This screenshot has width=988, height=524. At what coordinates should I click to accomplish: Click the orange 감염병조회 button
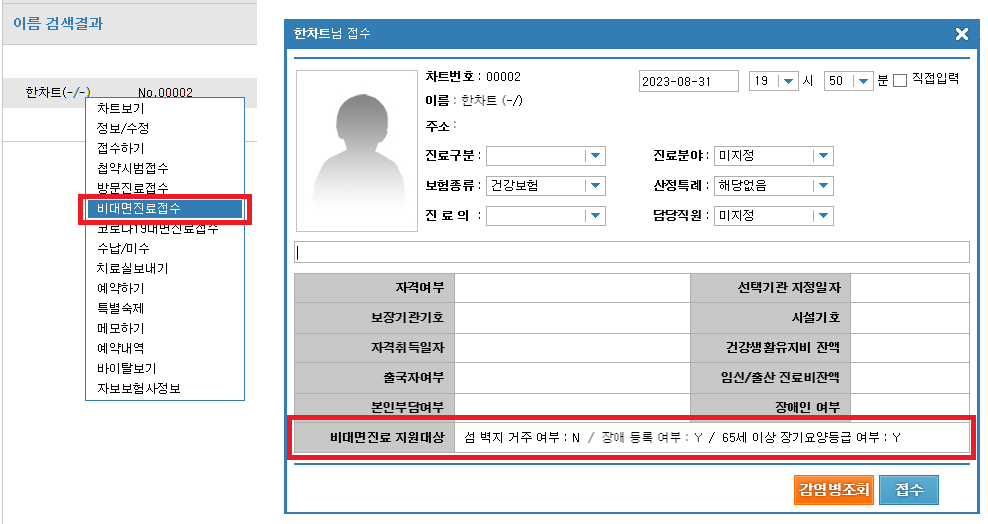tap(833, 490)
